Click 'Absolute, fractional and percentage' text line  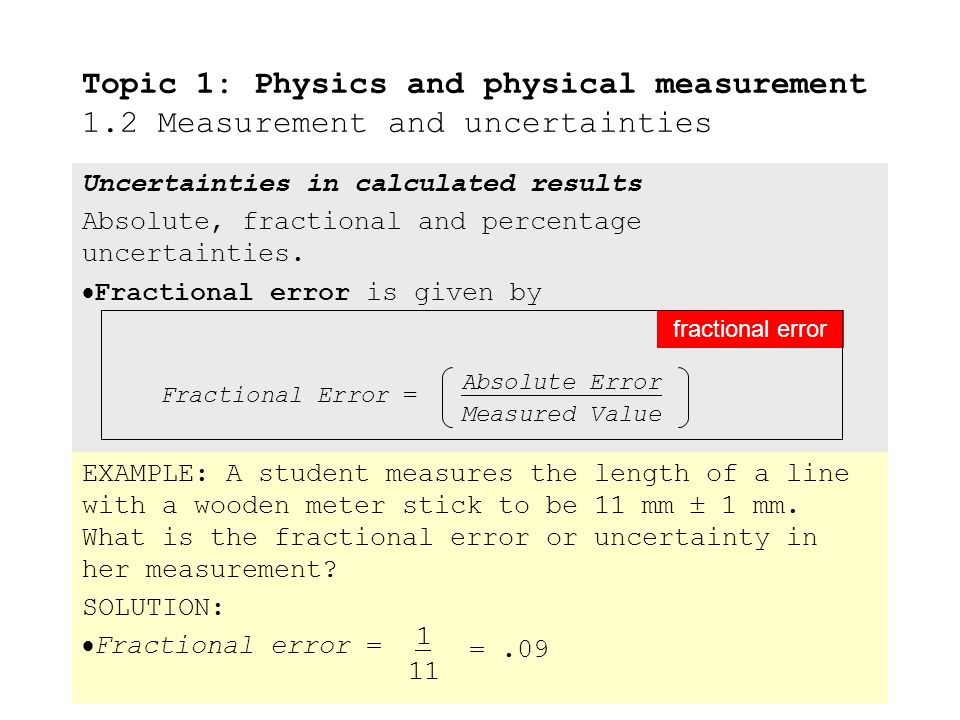(362, 222)
